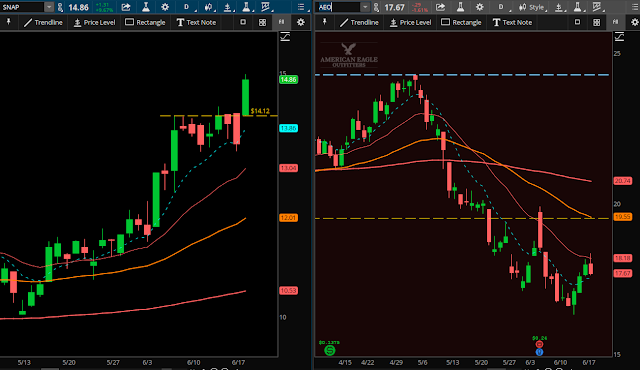Click the AEO symbol input field
640x370 pixels.
click(x=338, y=7)
